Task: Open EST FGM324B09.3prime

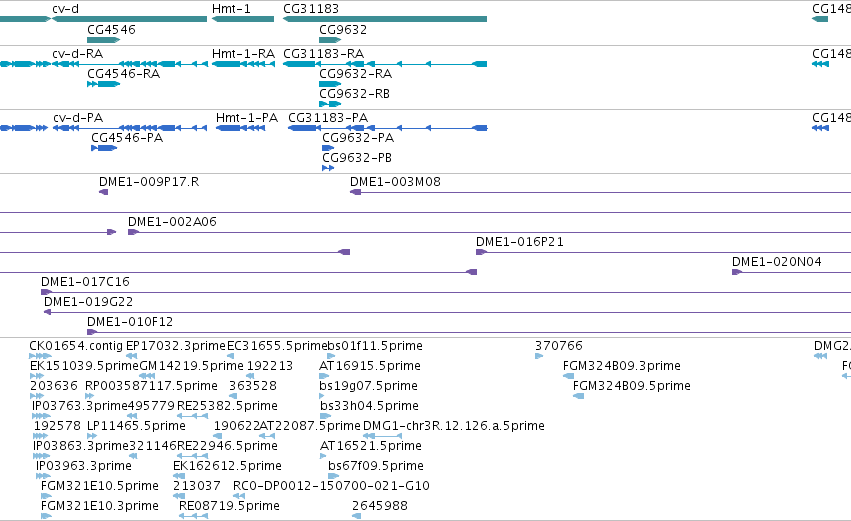Action: (x=568, y=376)
